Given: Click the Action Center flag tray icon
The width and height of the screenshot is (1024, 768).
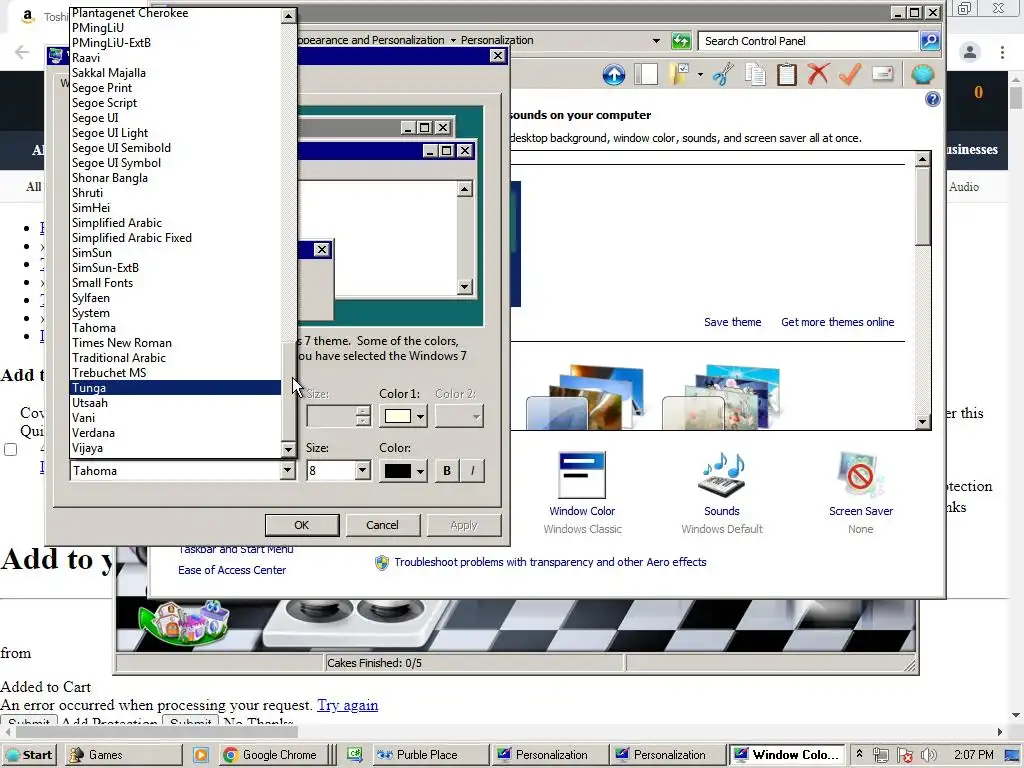Looking at the screenshot, I should (x=904, y=755).
